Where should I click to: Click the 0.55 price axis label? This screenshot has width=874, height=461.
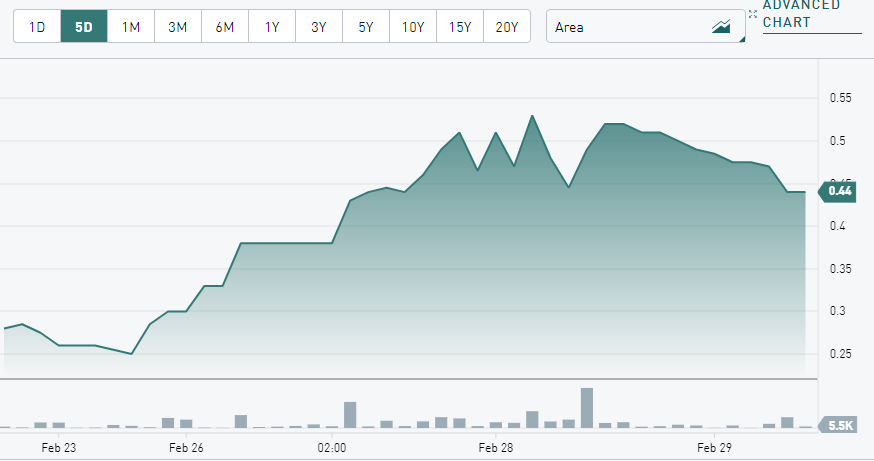pos(841,98)
